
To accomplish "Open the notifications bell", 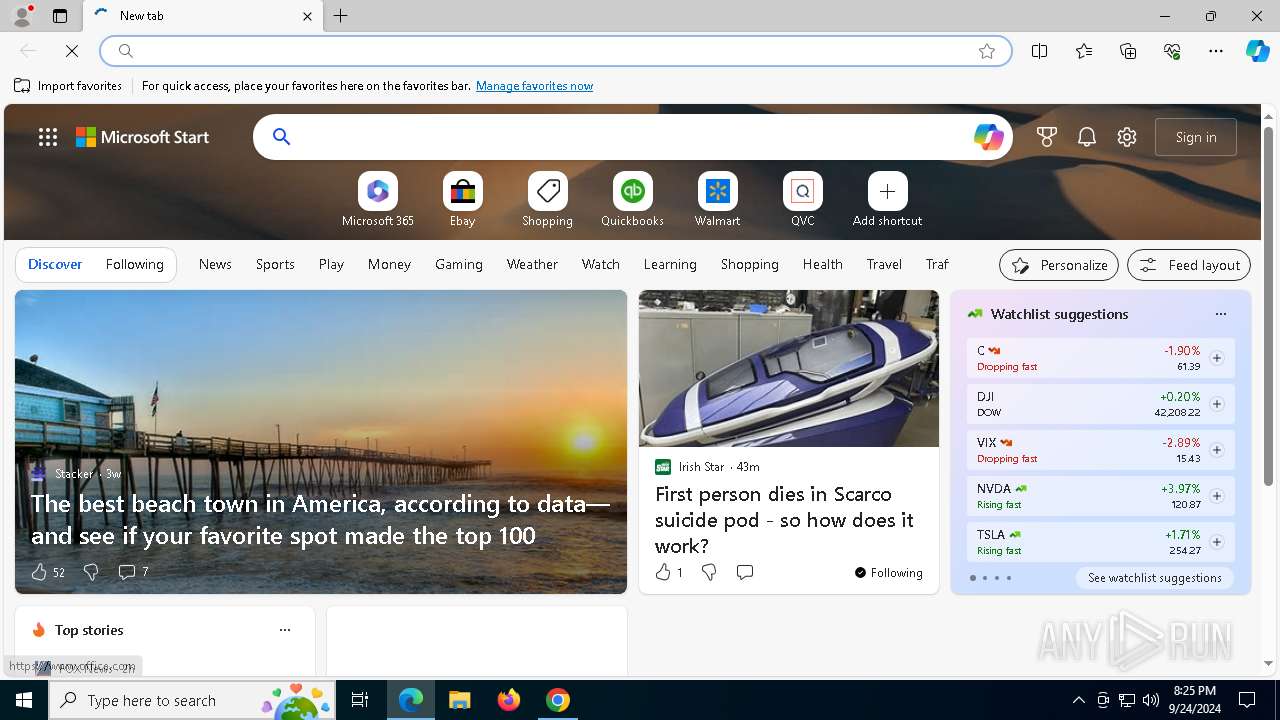I will coord(1087,137).
